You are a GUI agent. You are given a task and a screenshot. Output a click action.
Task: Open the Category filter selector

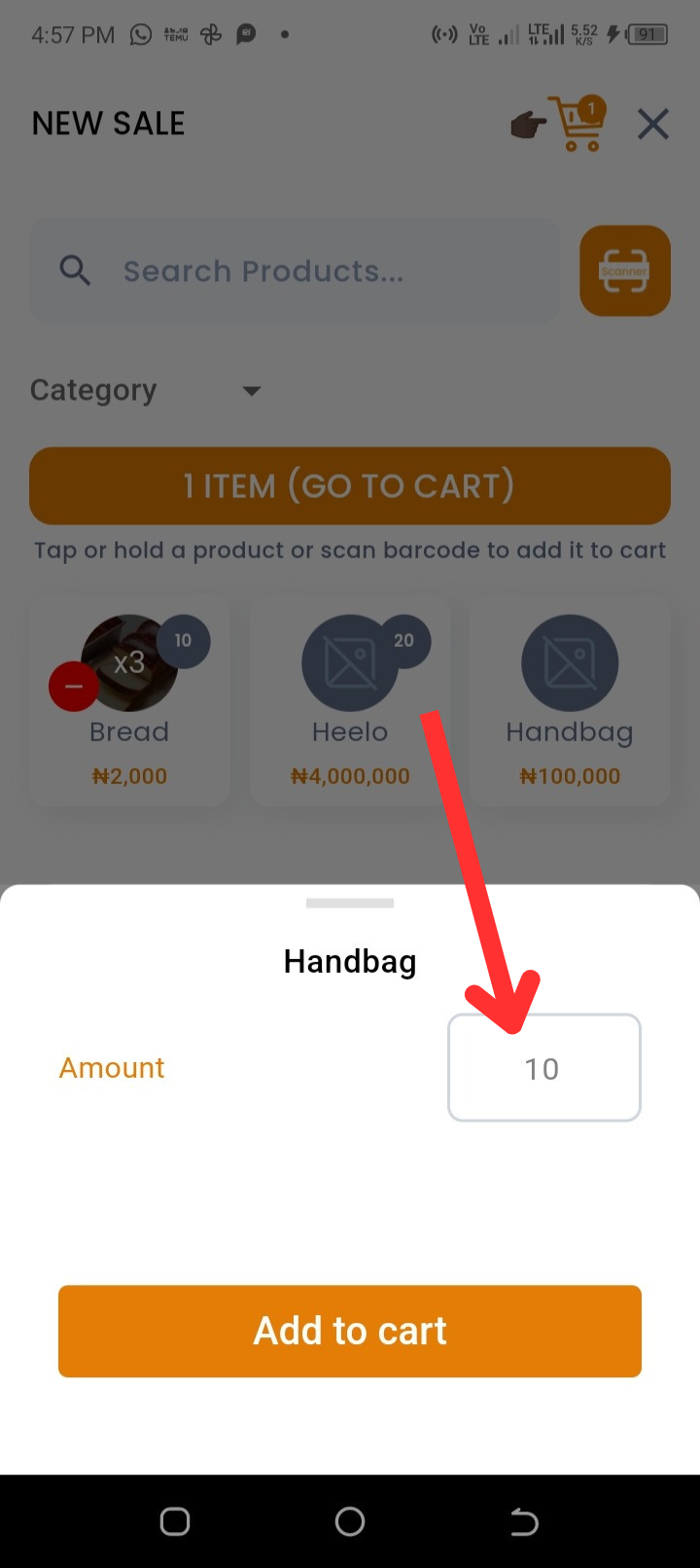tap(146, 390)
